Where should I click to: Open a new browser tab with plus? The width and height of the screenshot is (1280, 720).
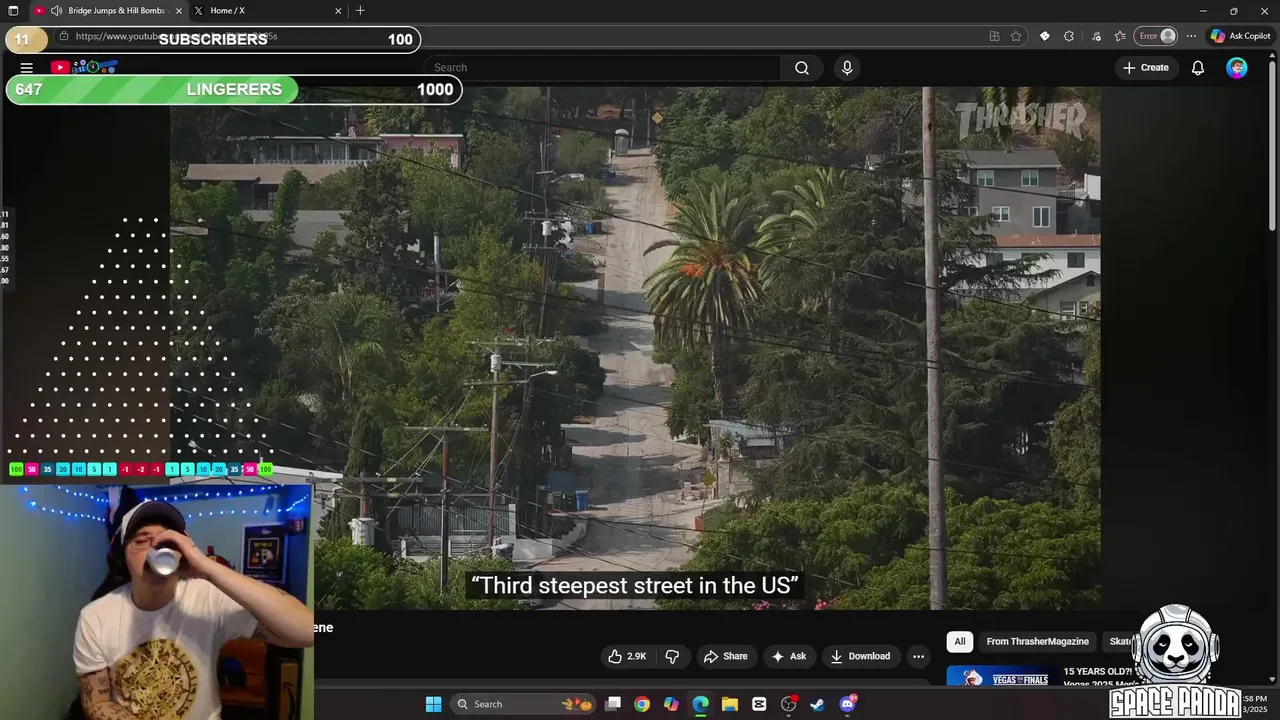pos(360,11)
